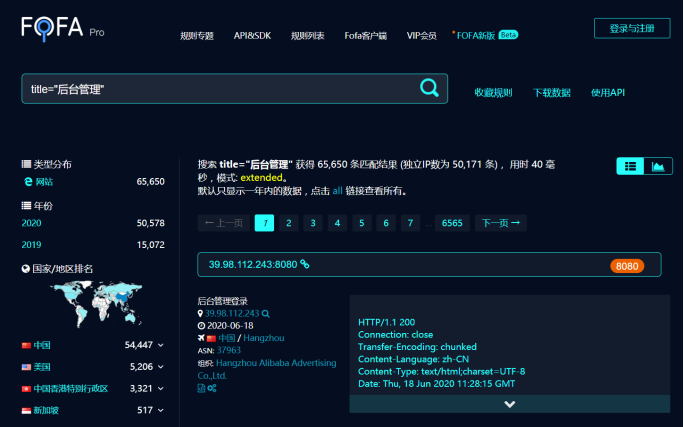Expand the 中国香港特别行政区 row chevron
Screen dimensions: 684x427
pos(161,388)
